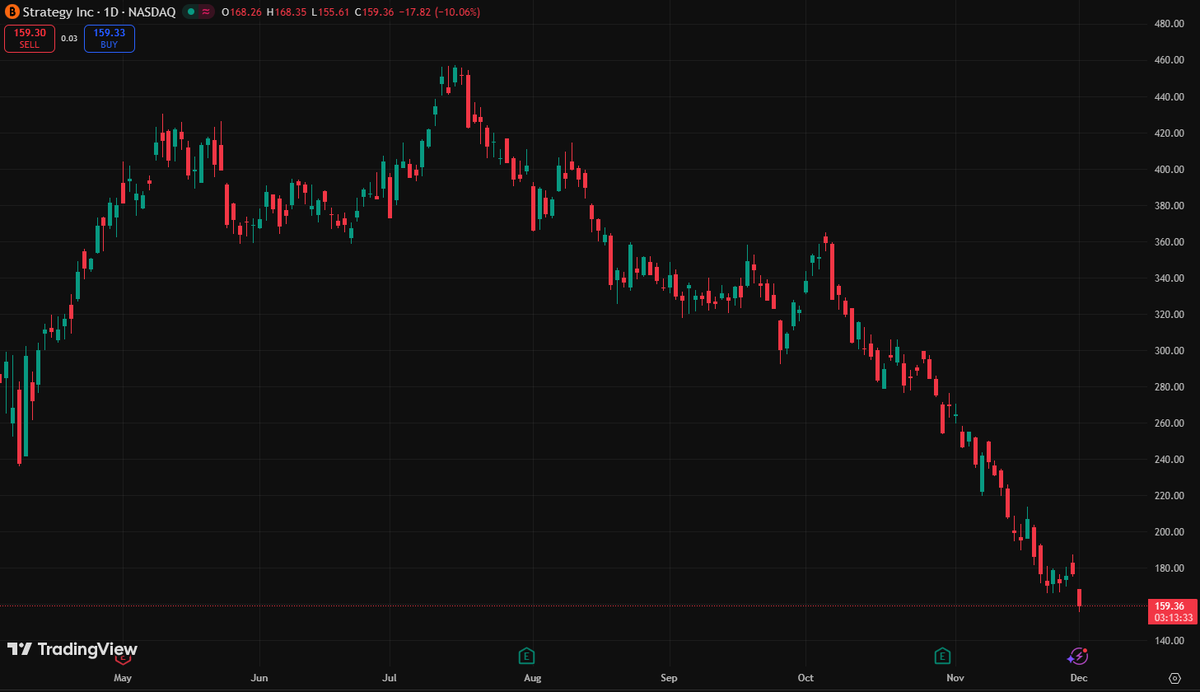Click the 300.00 price axis label
Viewport: 1200px width, 692px height.
click(x=1169, y=351)
